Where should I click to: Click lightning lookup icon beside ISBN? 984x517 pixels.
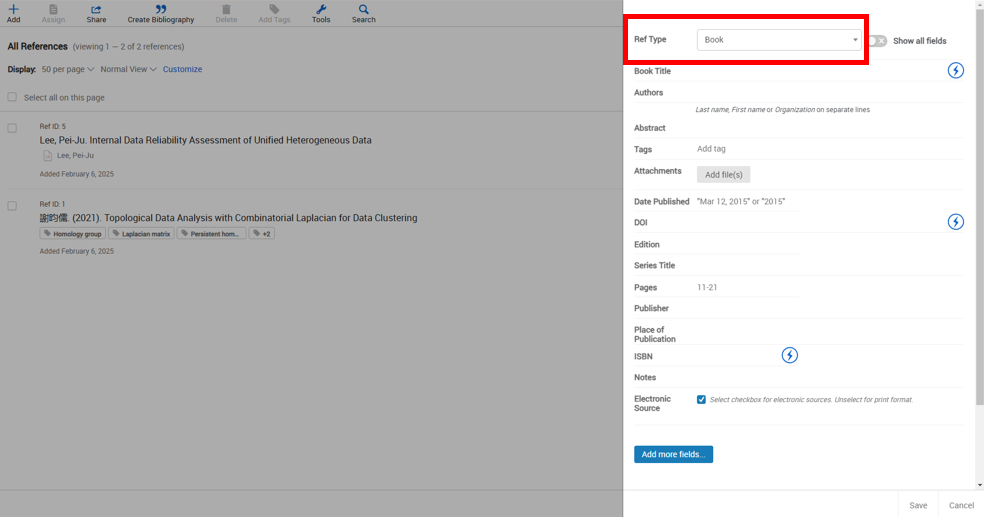tap(789, 356)
